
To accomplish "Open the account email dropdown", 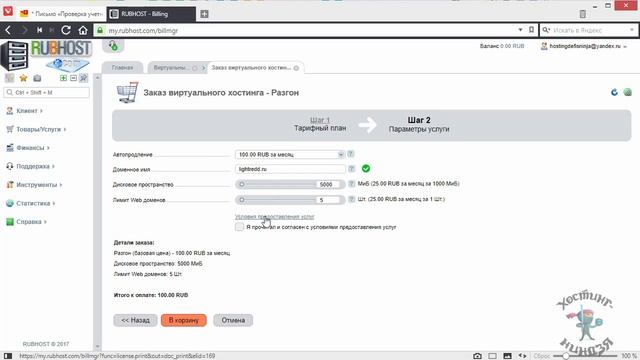I will click(x=584, y=46).
